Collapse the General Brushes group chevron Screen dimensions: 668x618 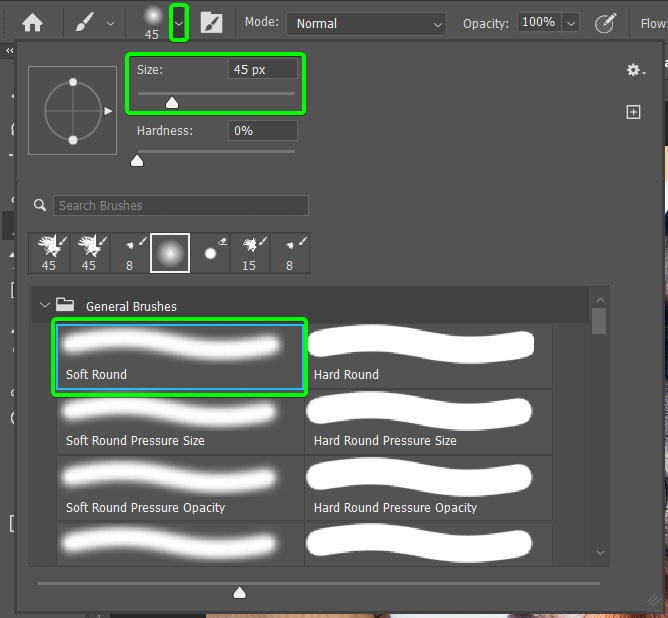point(44,305)
